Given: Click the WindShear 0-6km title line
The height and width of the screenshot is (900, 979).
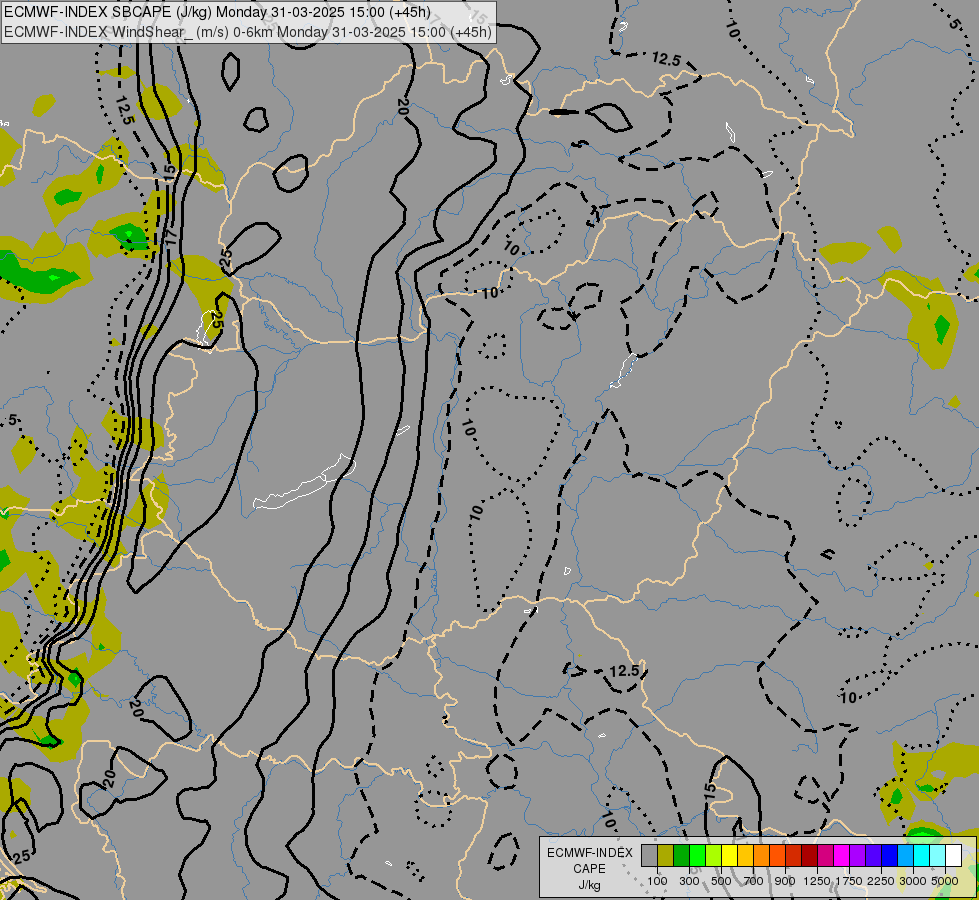Looking at the screenshot, I should coord(248,32).
